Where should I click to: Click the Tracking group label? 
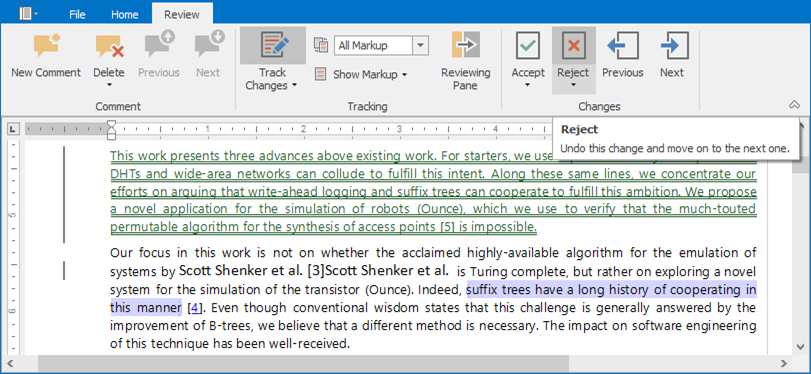(367, 107)
